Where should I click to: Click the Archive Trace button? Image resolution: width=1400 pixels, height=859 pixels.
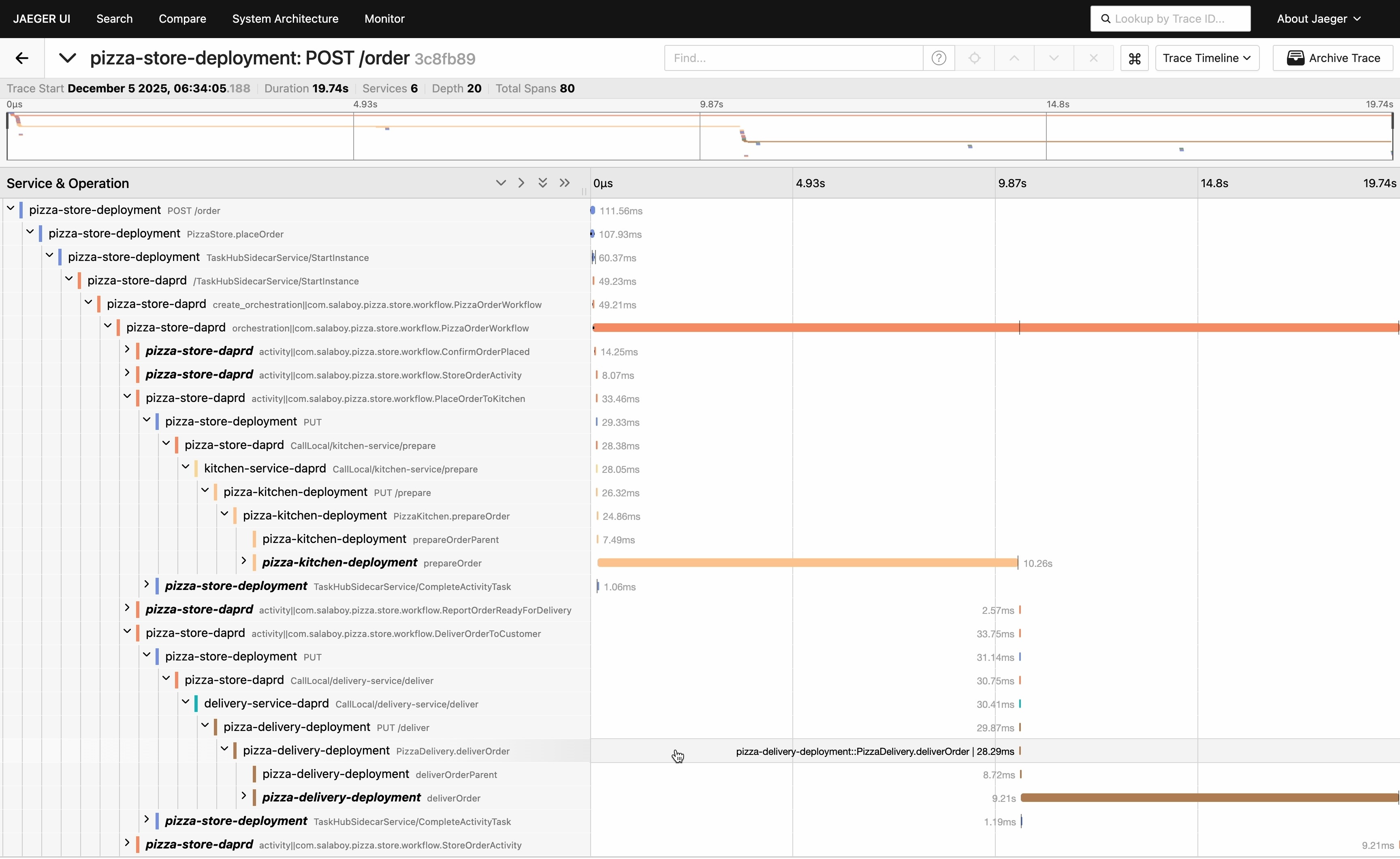(x=1333, y=58)
